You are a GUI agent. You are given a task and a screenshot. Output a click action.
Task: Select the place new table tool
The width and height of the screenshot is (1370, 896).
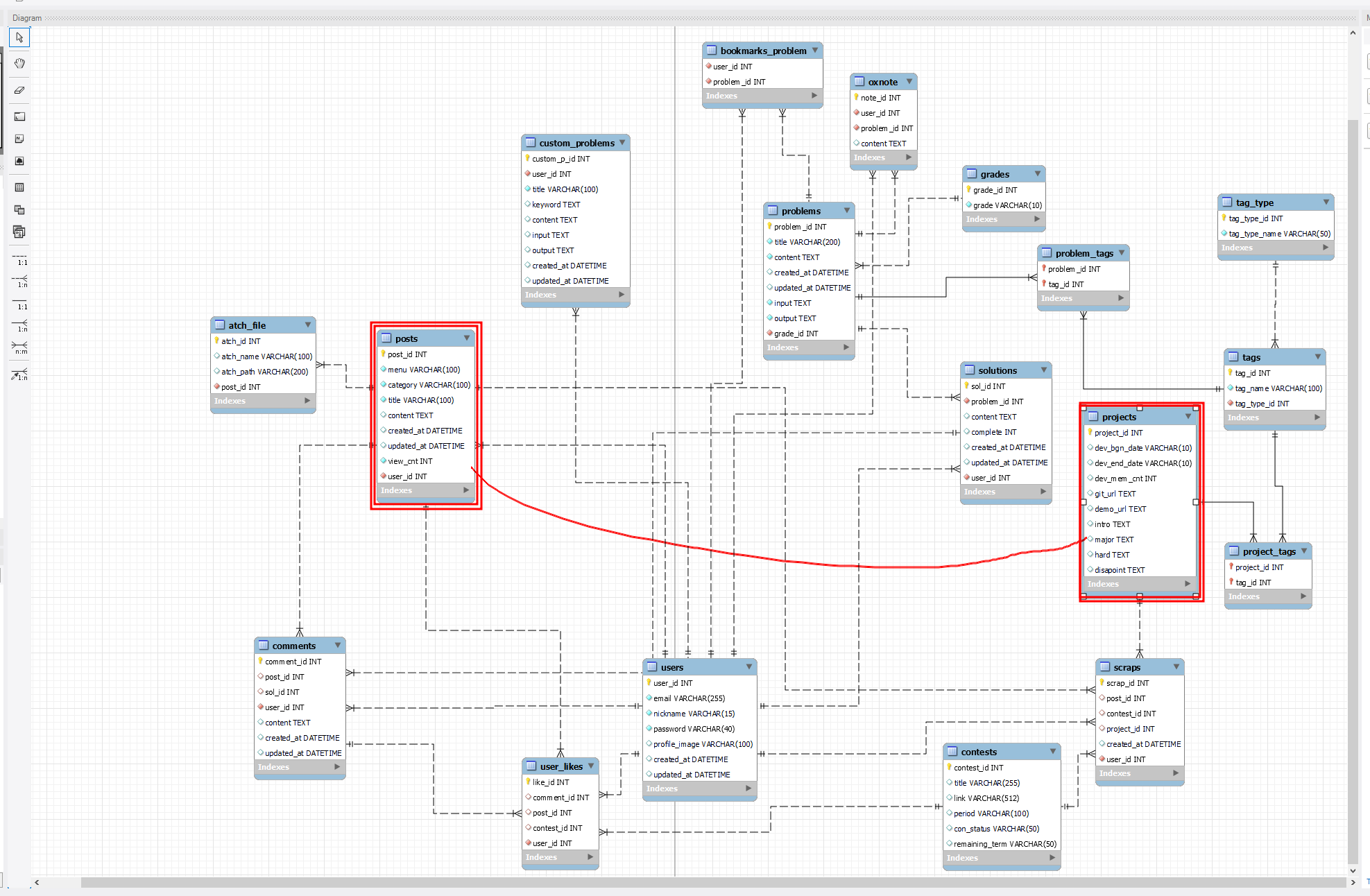coord(19,187)
